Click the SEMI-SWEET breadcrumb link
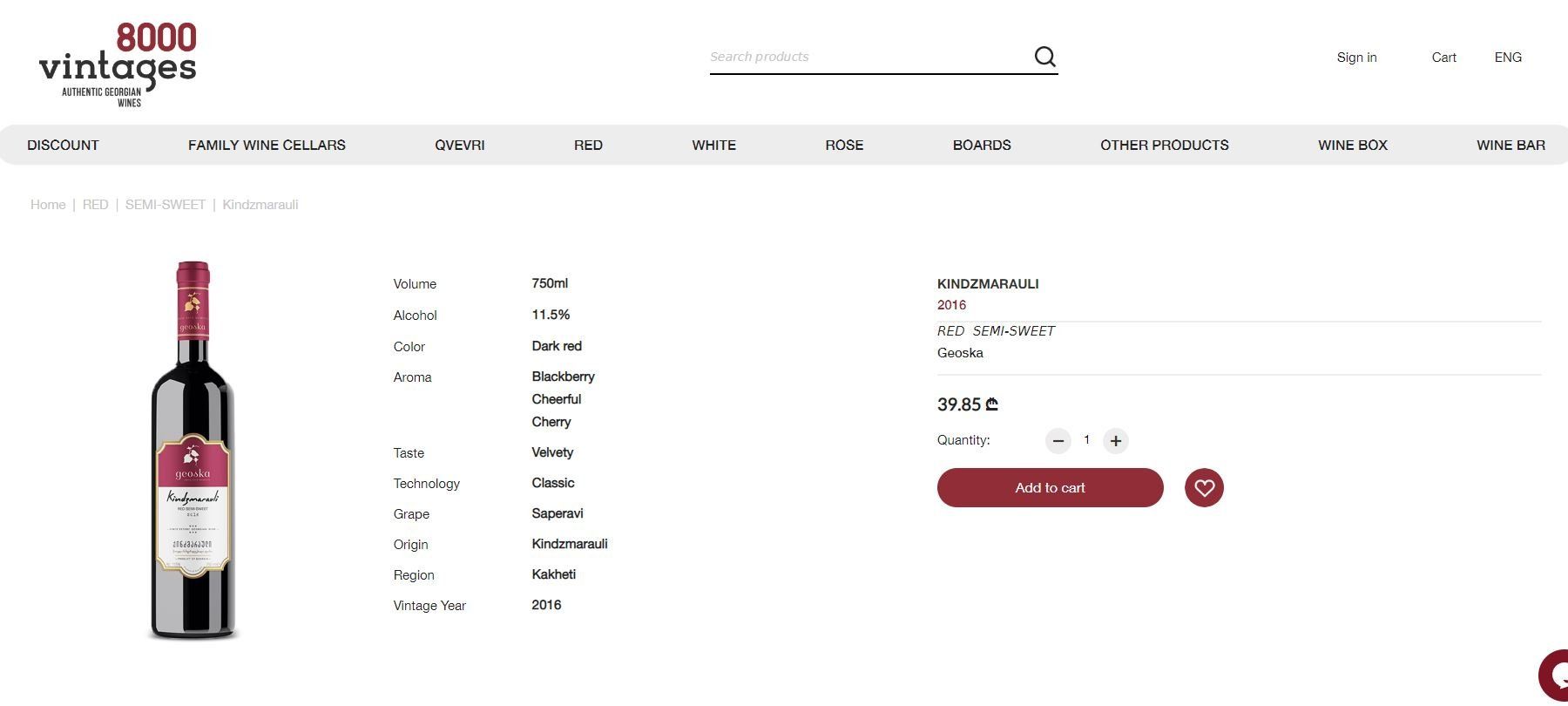 coord(166,205)
